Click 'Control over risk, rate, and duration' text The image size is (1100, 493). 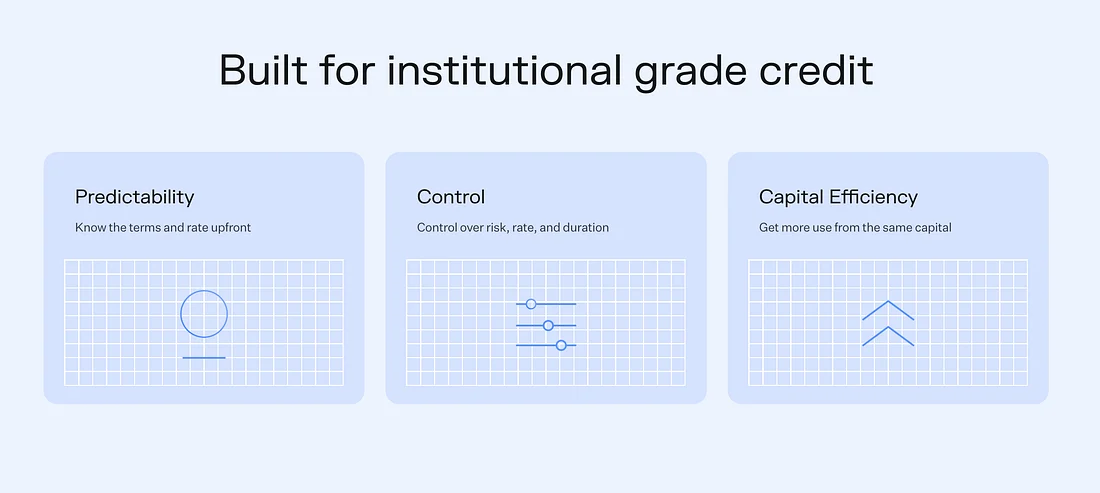click(x=513, y=228)
